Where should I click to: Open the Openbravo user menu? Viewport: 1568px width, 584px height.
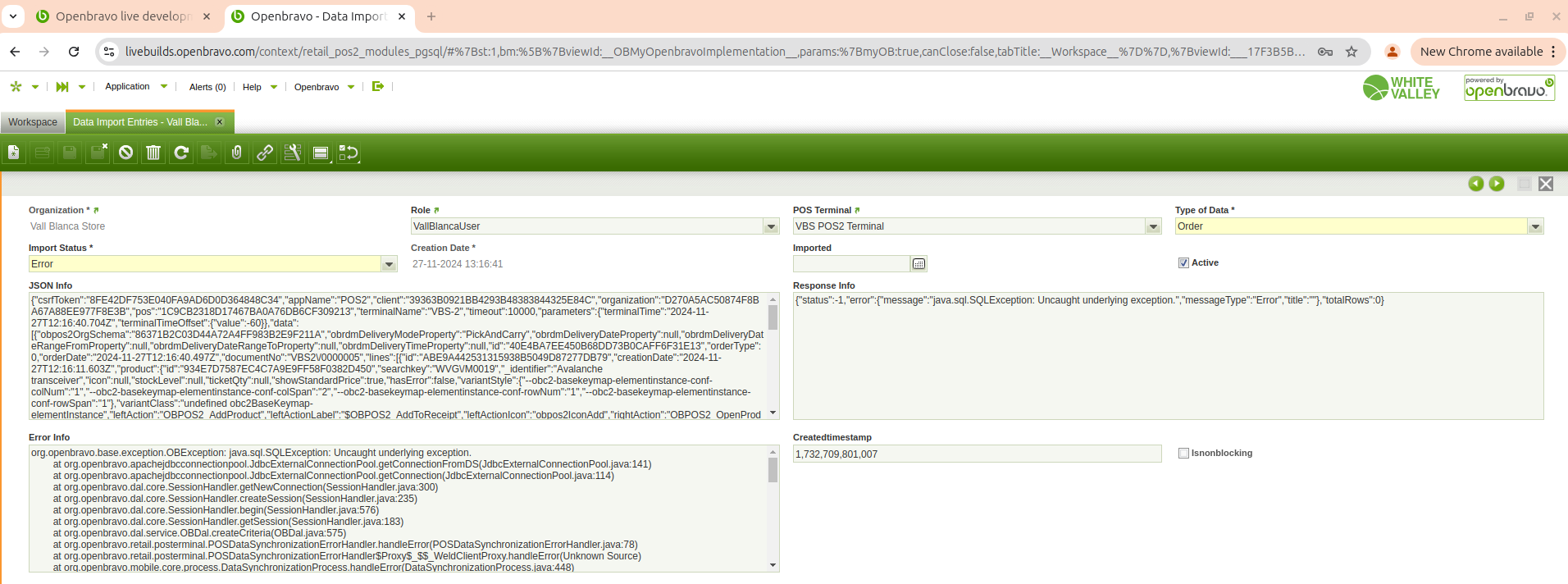(317, 87)
